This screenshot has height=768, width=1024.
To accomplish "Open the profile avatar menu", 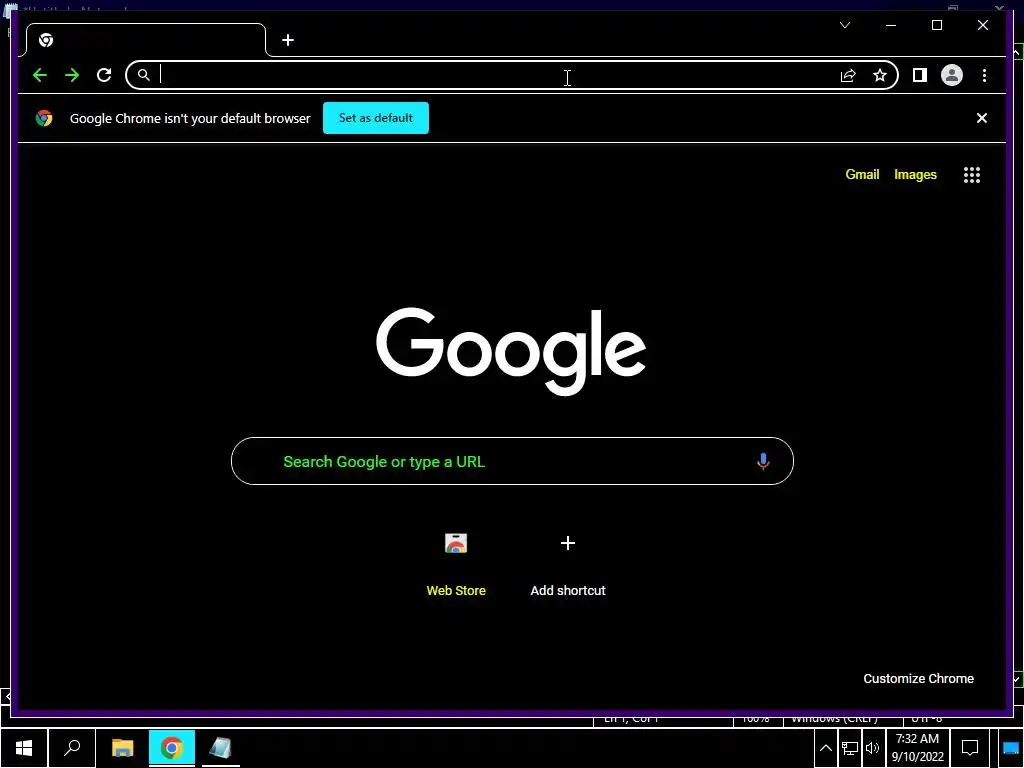I will [x=952, y=75].
